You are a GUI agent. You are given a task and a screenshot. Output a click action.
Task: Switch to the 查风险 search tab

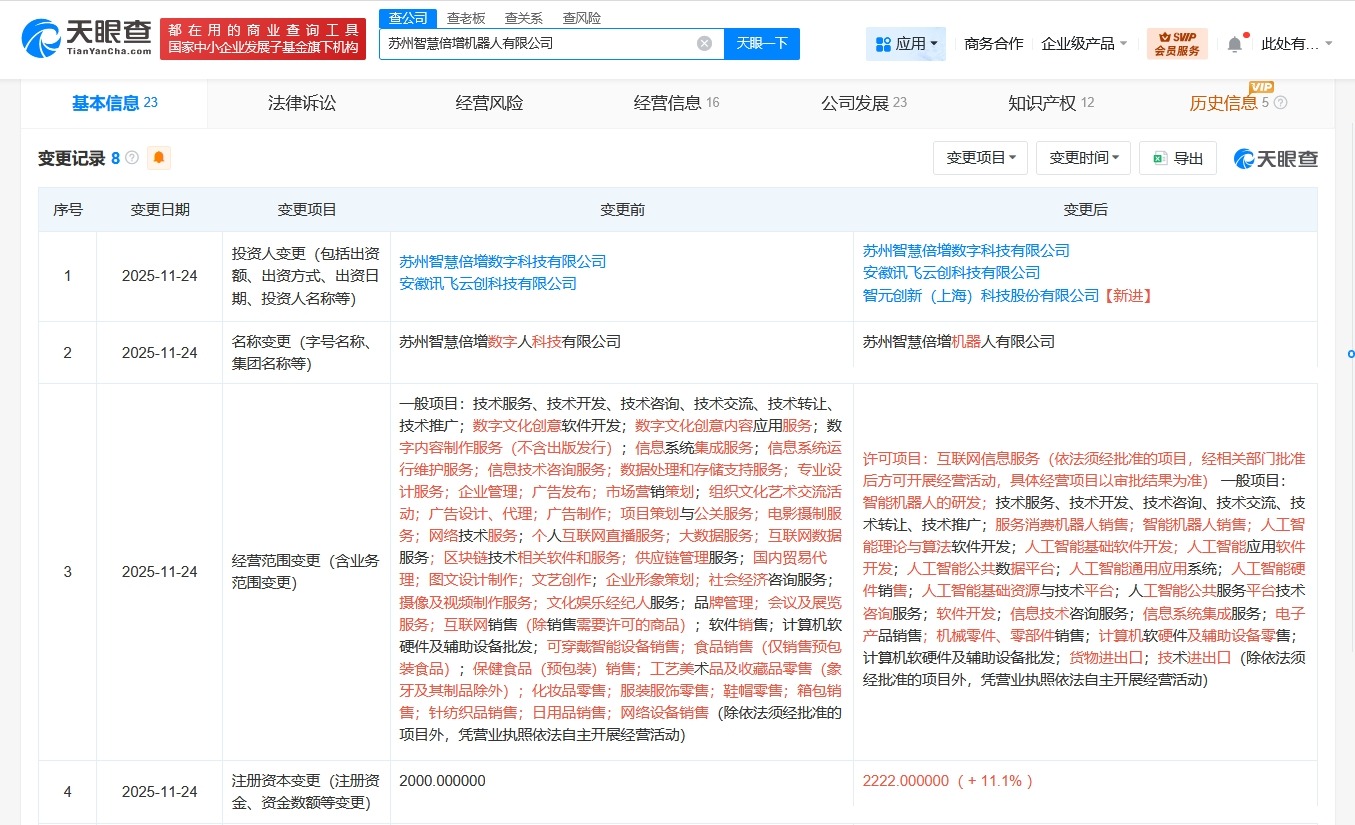[x=582, y=17]
